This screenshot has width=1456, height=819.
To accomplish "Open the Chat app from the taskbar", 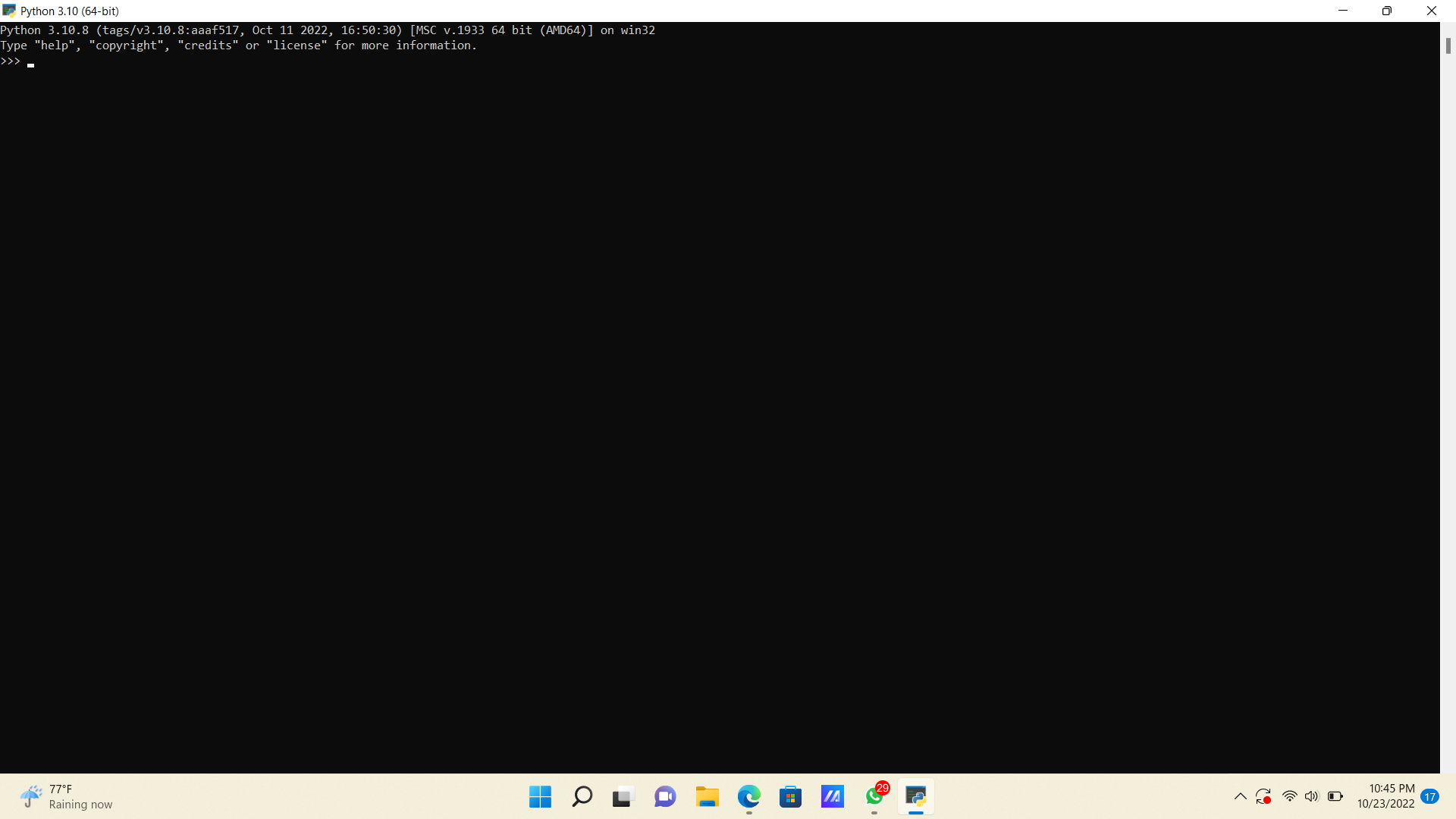I will [x=664, y=796].
